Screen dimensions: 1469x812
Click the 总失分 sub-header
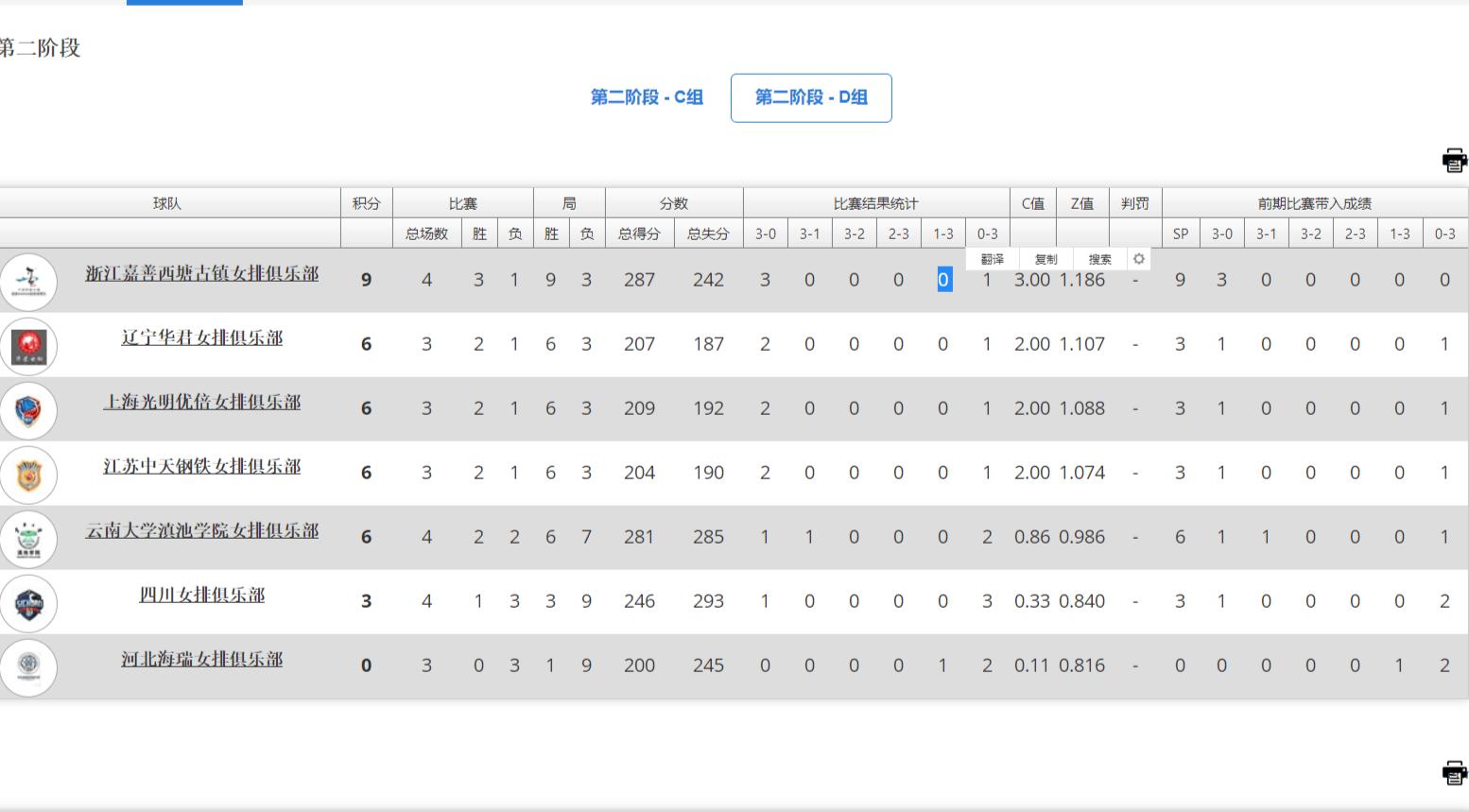point(709,233)
